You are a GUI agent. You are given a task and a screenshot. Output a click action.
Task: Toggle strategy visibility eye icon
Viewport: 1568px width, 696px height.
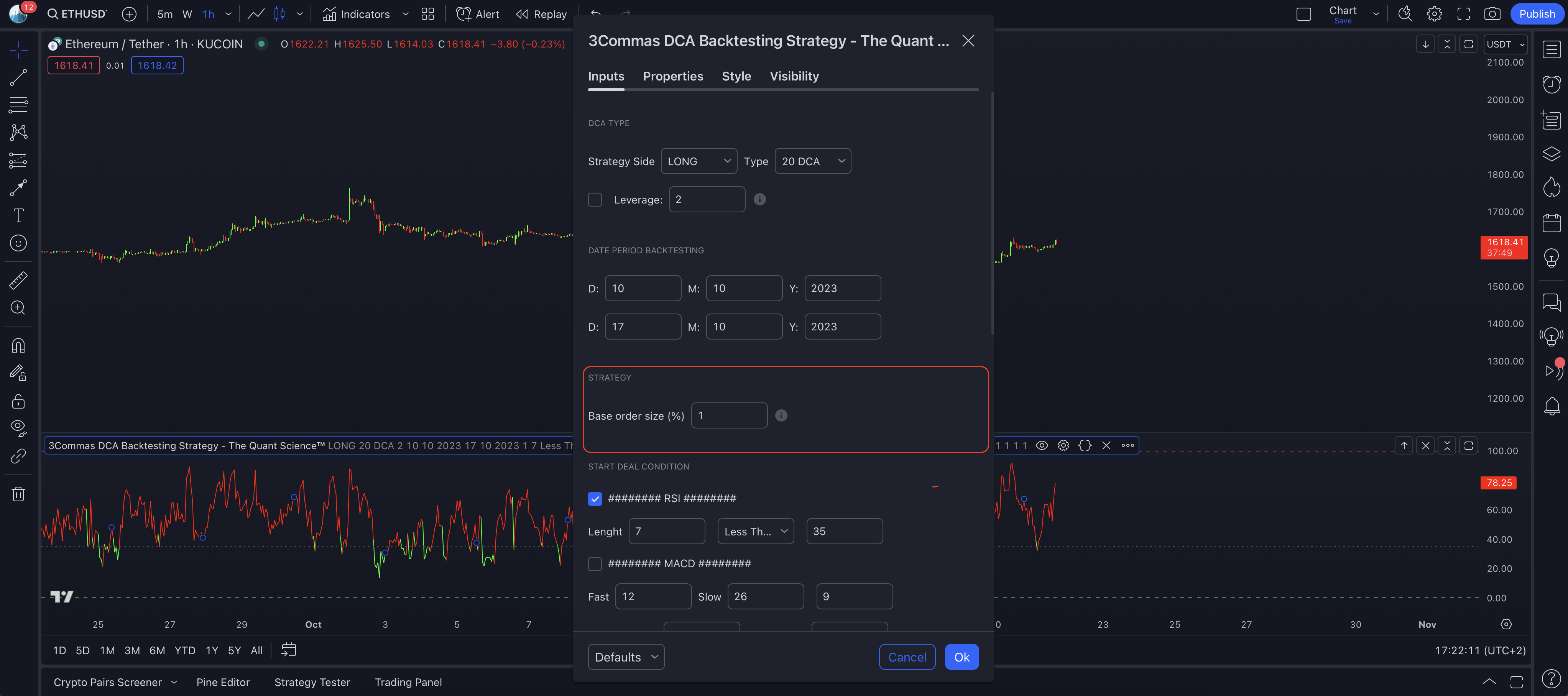click(x=1042, y=445)
